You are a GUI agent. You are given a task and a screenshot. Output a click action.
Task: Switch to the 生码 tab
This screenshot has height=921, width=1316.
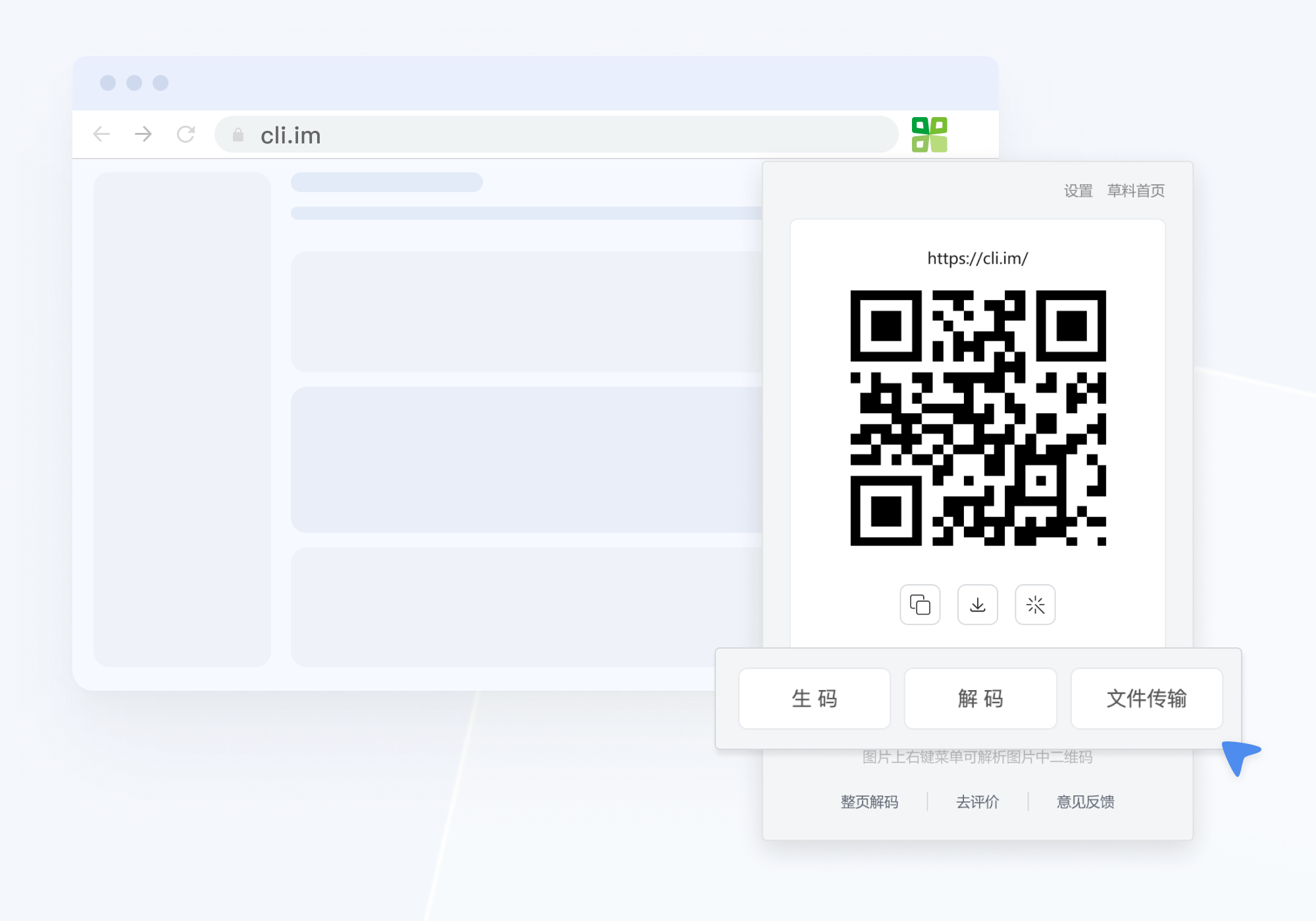pyautogui.click(x=814, y=699)
